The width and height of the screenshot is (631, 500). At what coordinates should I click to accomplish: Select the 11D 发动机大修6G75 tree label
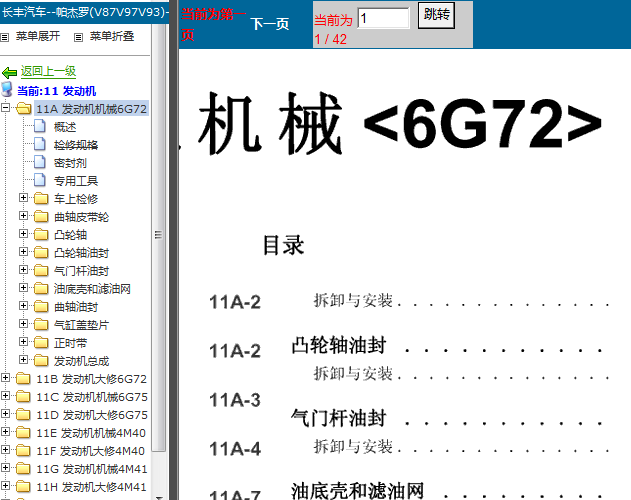click(x=92, y=415)
